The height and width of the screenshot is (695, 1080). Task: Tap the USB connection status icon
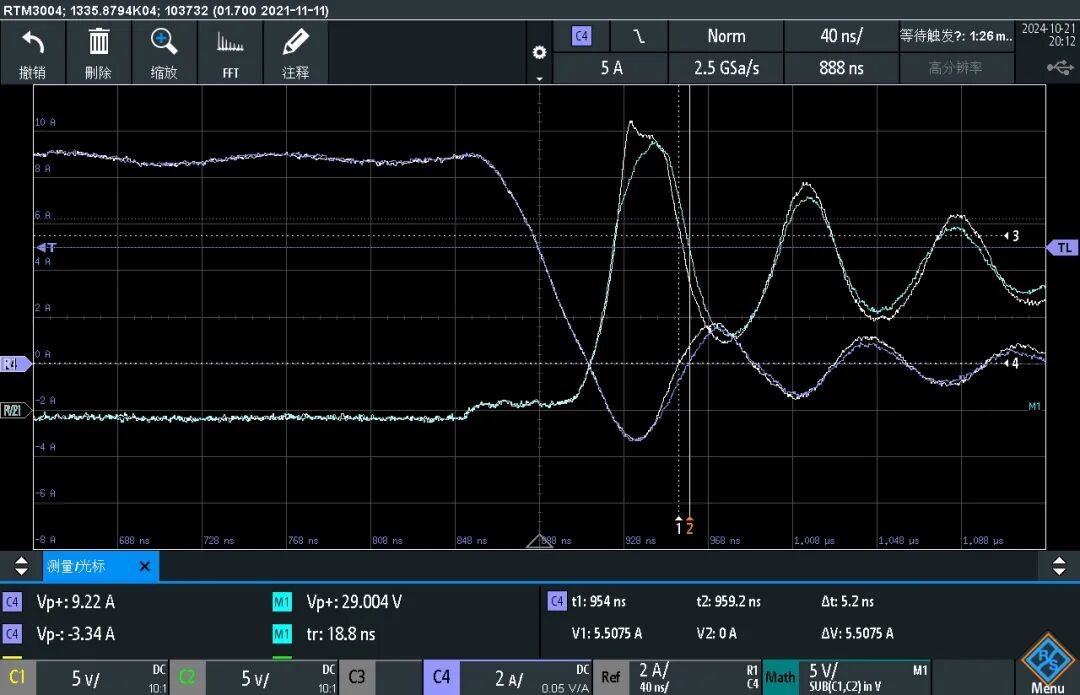[x=1059, y=68]
